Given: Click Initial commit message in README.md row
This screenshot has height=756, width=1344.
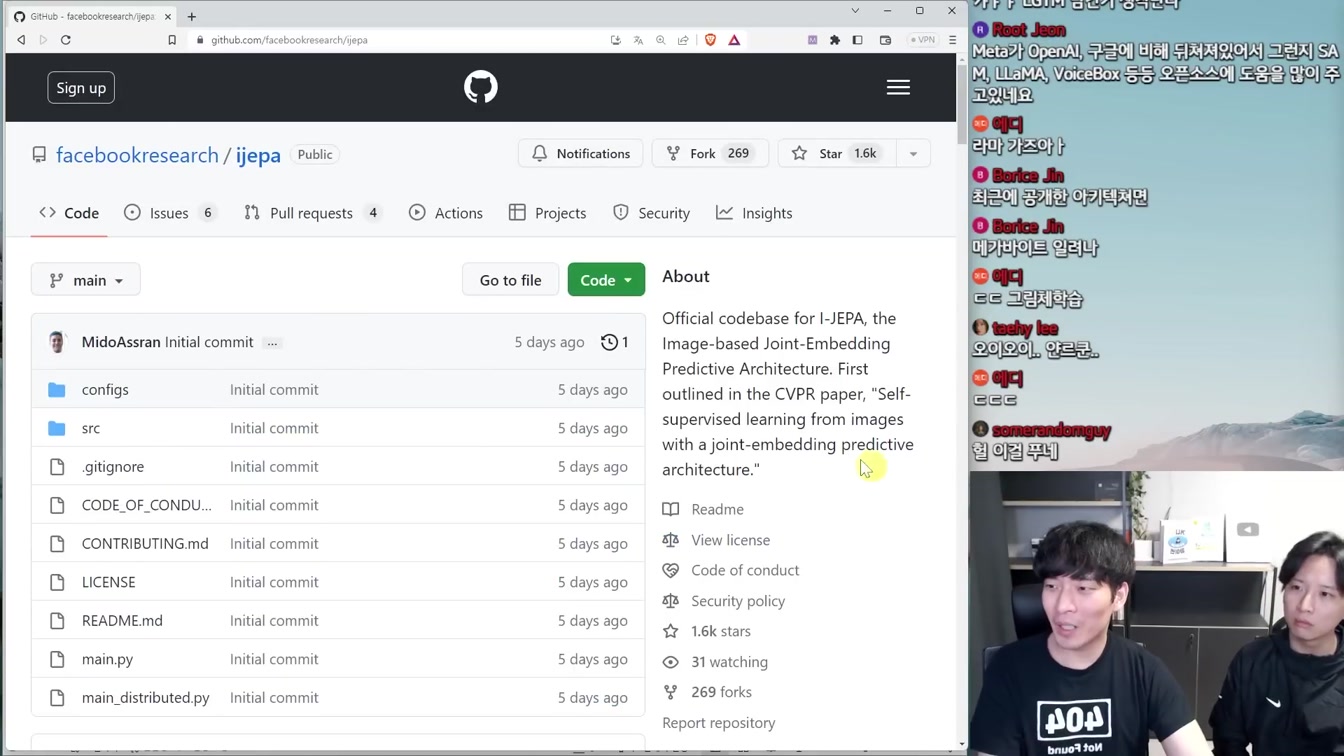Looking at the screenshot, I should coord(274,621).
